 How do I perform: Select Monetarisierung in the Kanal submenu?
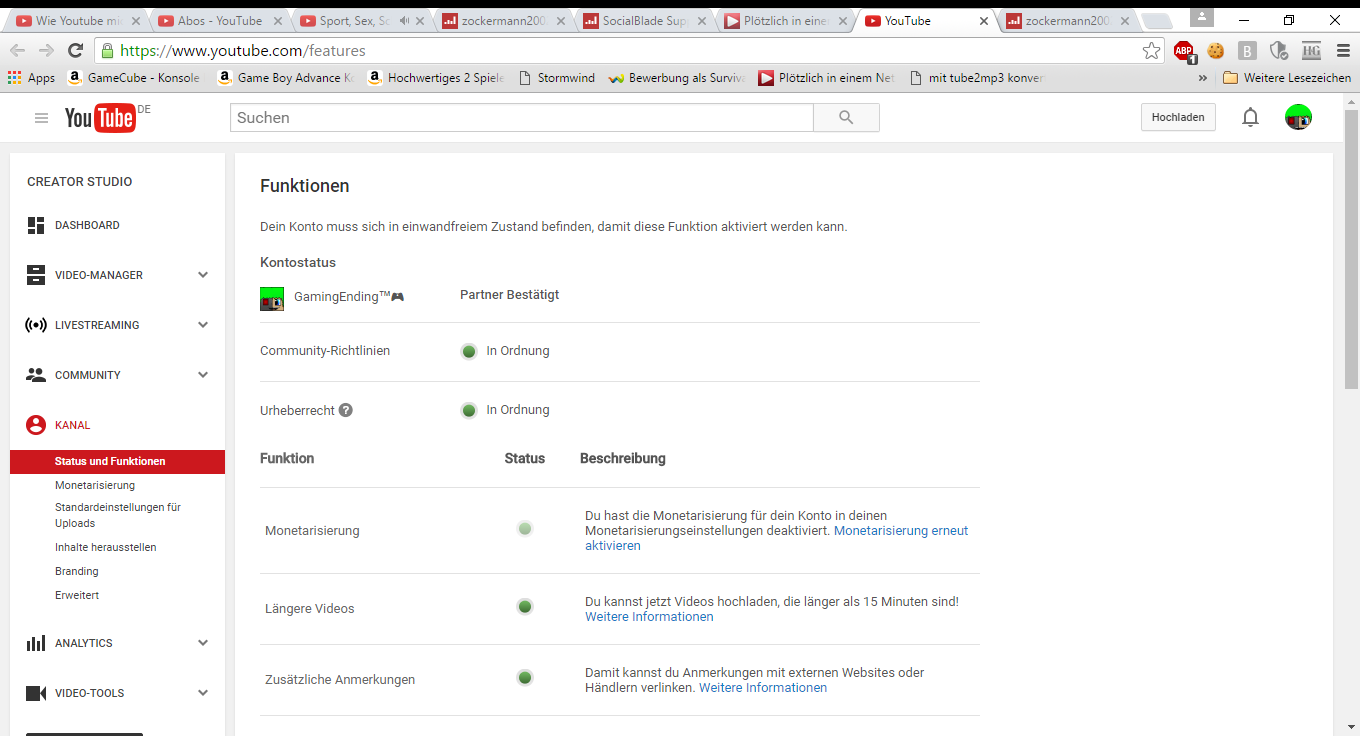pos(95,485)
